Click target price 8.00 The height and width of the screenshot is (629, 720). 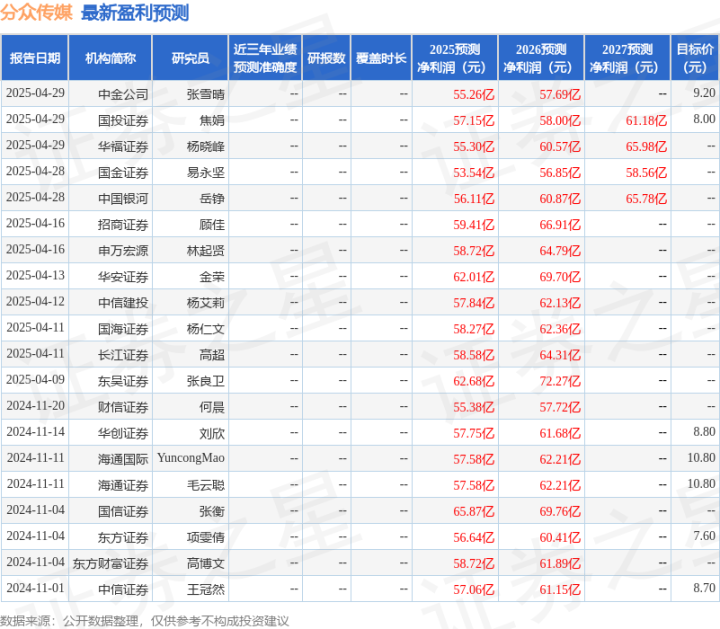pos(704,119)
